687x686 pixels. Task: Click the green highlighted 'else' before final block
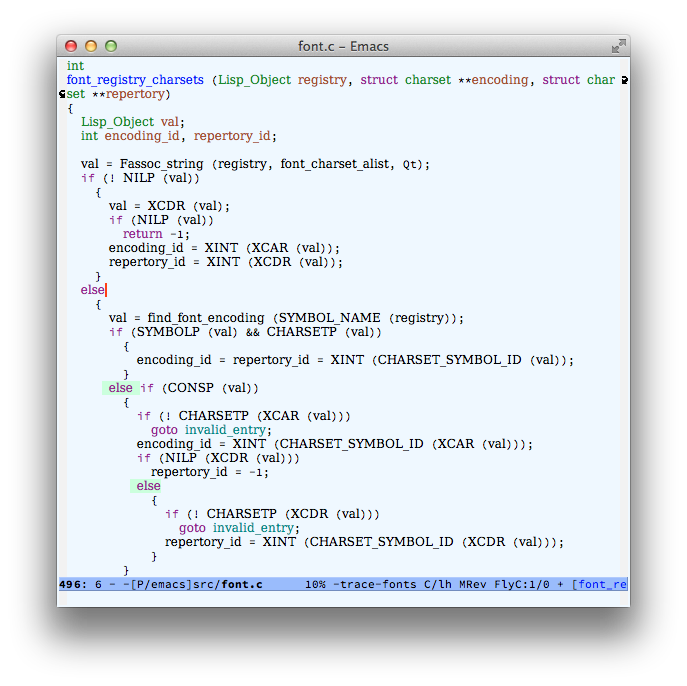[148, 486]
